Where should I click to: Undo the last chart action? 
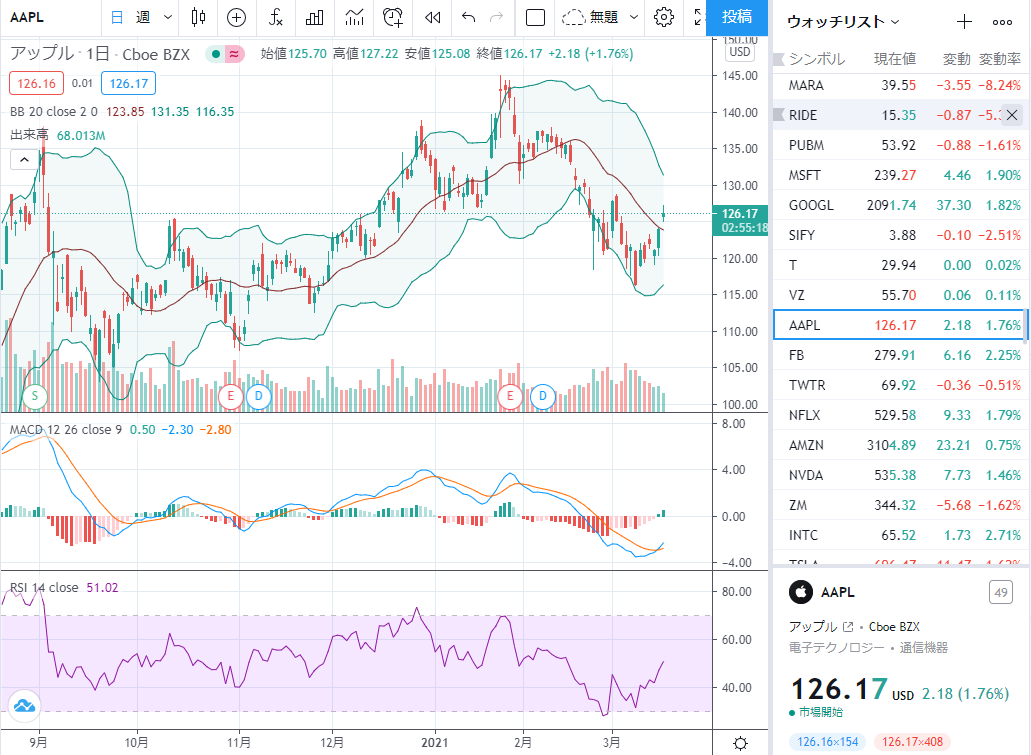coord(468,17)
